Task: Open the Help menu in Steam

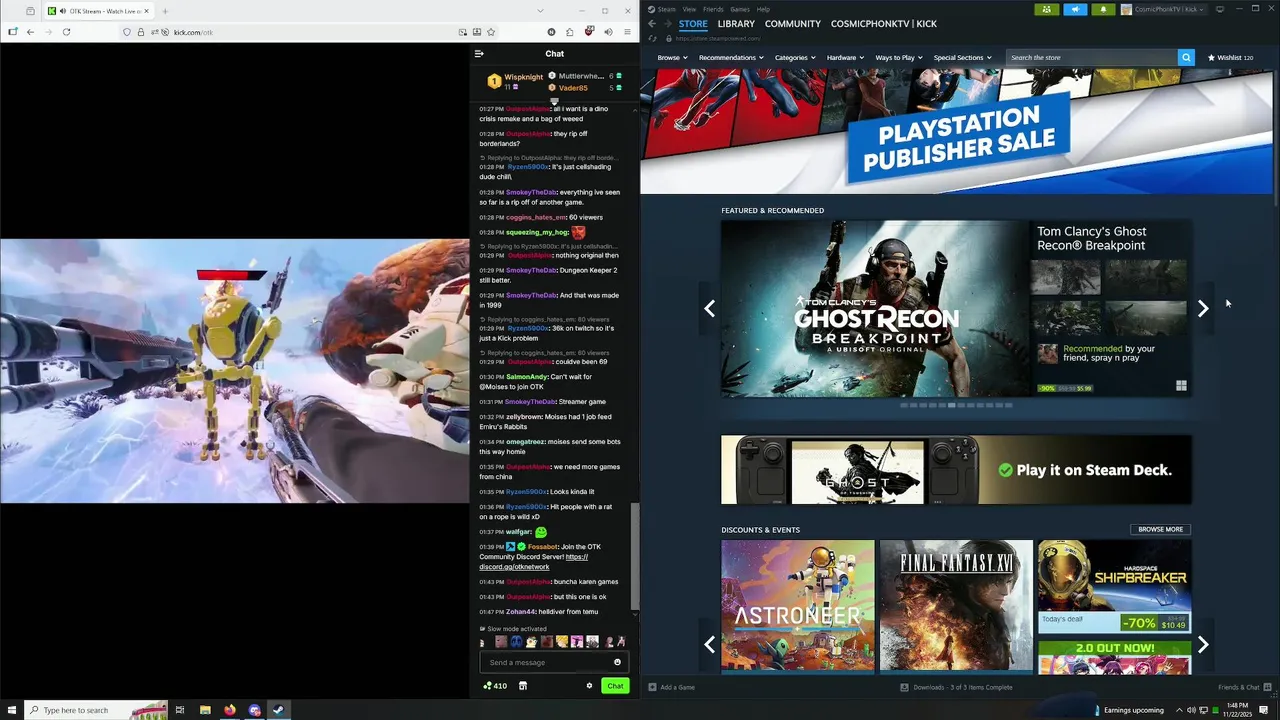Action: tap(763, 9)
